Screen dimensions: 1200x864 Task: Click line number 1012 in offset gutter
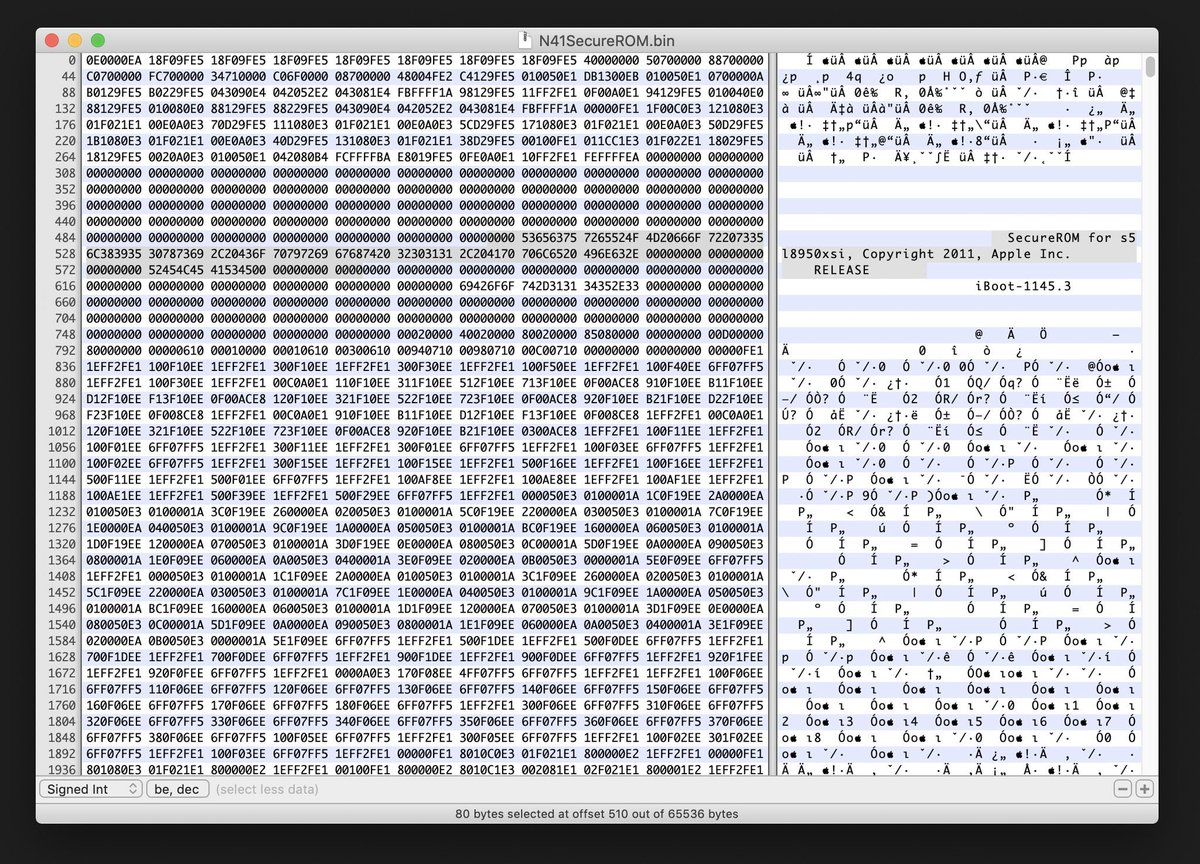64,431
